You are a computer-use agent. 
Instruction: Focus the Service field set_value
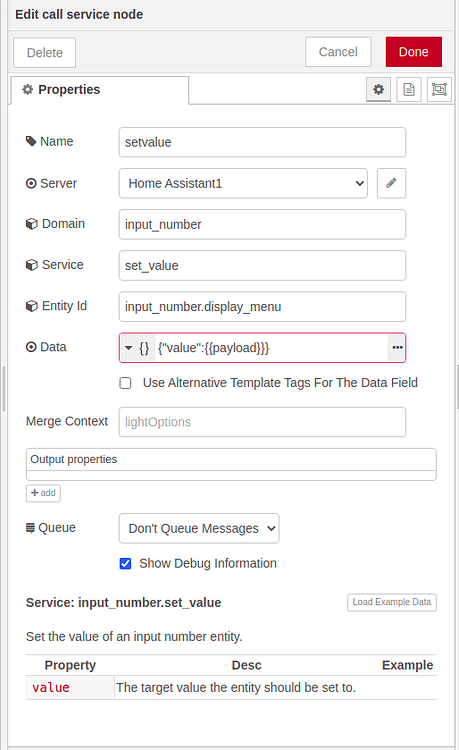pyautogui.click(x=262, y=265)
